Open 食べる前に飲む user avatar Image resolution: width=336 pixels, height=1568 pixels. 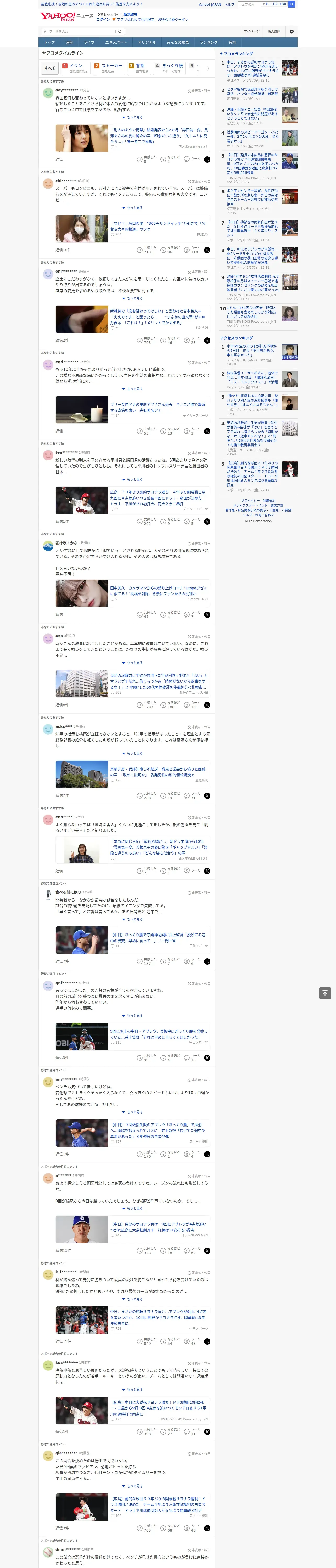tap(48, 895)
